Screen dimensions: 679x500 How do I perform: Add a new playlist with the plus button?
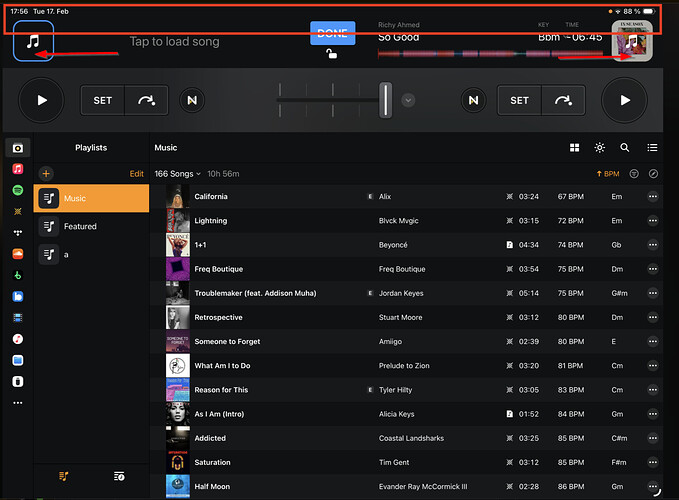coord(46,174)
